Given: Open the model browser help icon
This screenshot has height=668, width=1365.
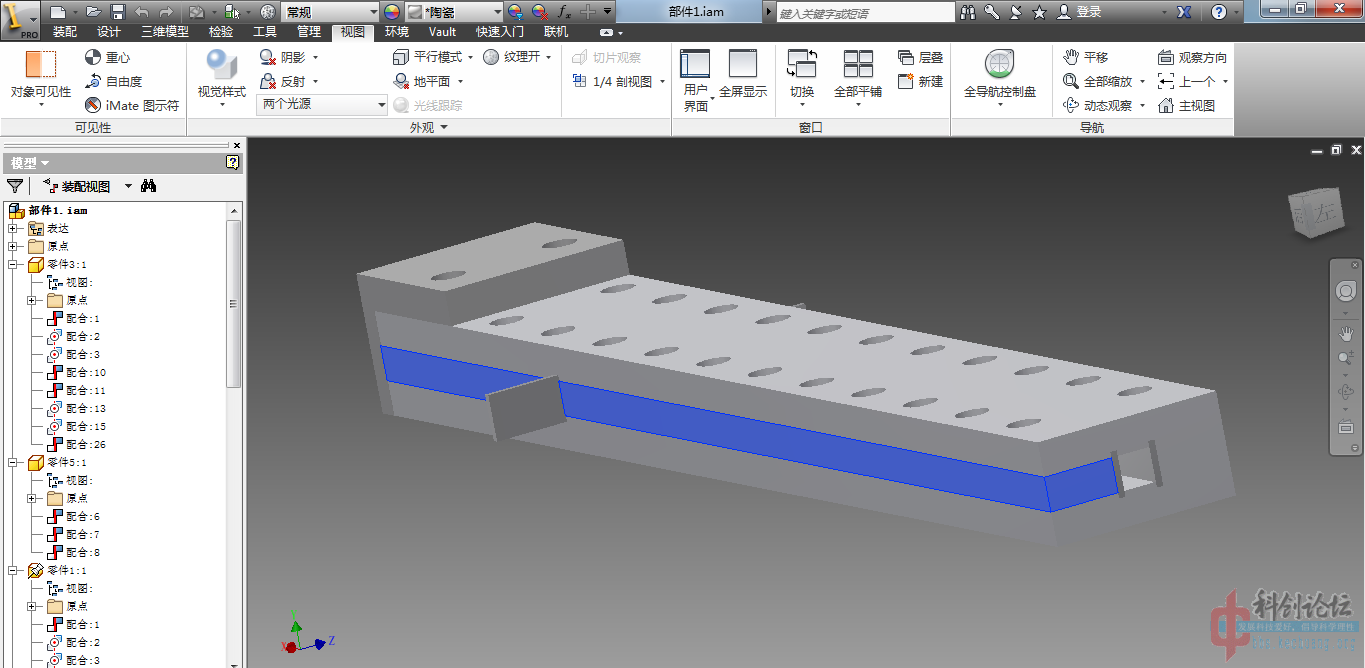Looking at the screenshot, I should [232, 162].
